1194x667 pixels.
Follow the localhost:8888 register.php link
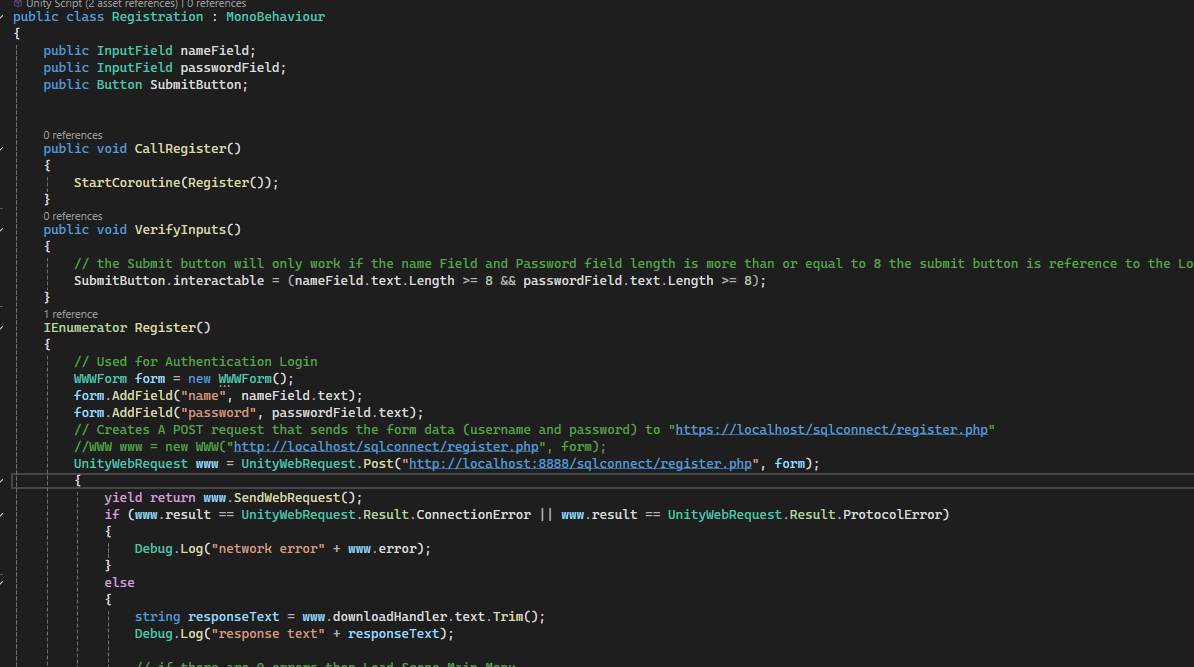(x=581, y=463)
